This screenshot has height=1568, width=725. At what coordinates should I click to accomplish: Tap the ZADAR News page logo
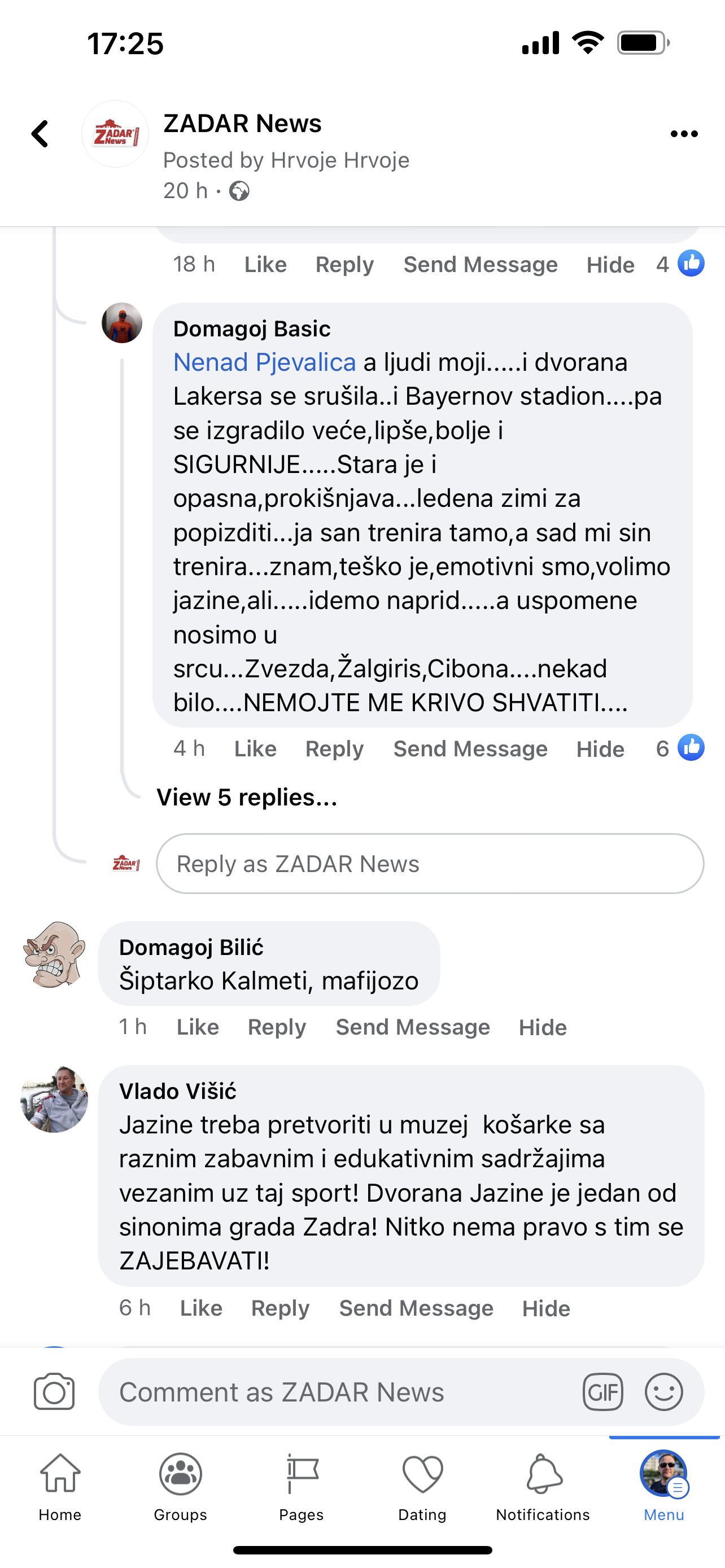[x=115, y=134]
